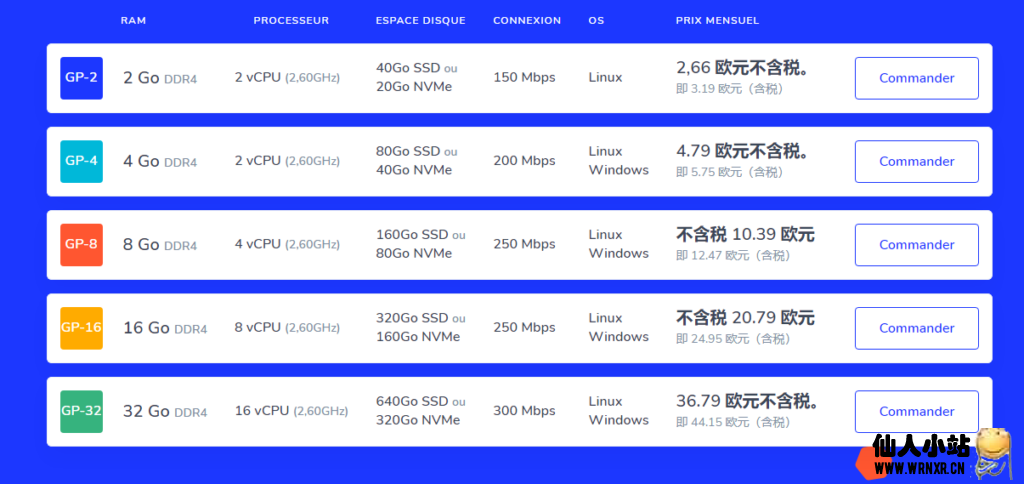This screenshot has height=484, width=1024.
Task: Open the www.wrnxr.cn watermark link
Action: point(918,467)
